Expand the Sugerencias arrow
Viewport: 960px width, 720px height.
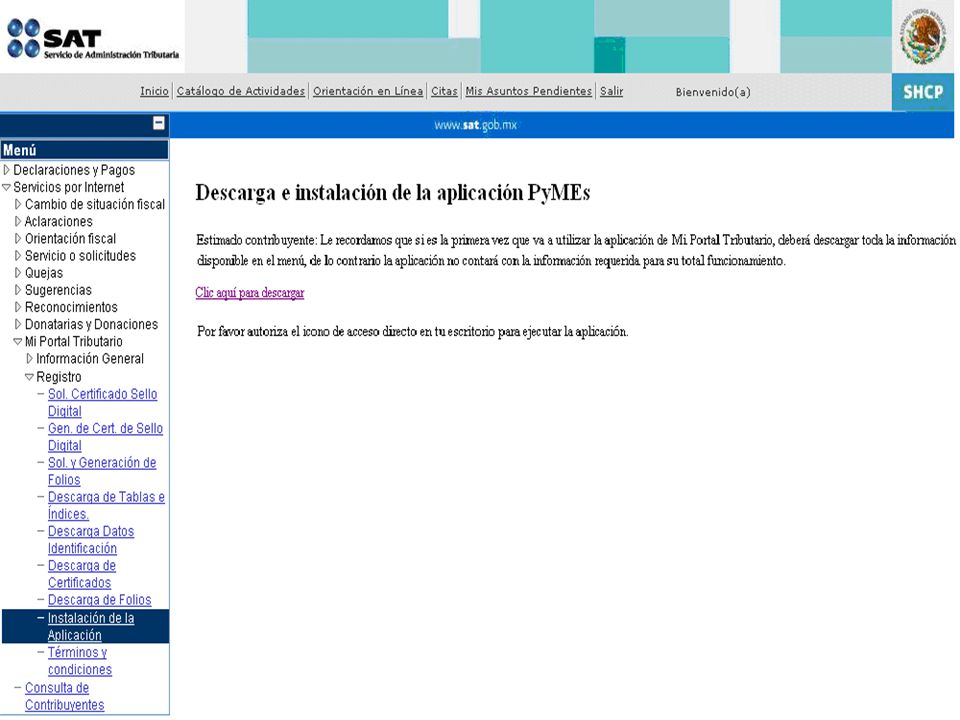point(18,290)
